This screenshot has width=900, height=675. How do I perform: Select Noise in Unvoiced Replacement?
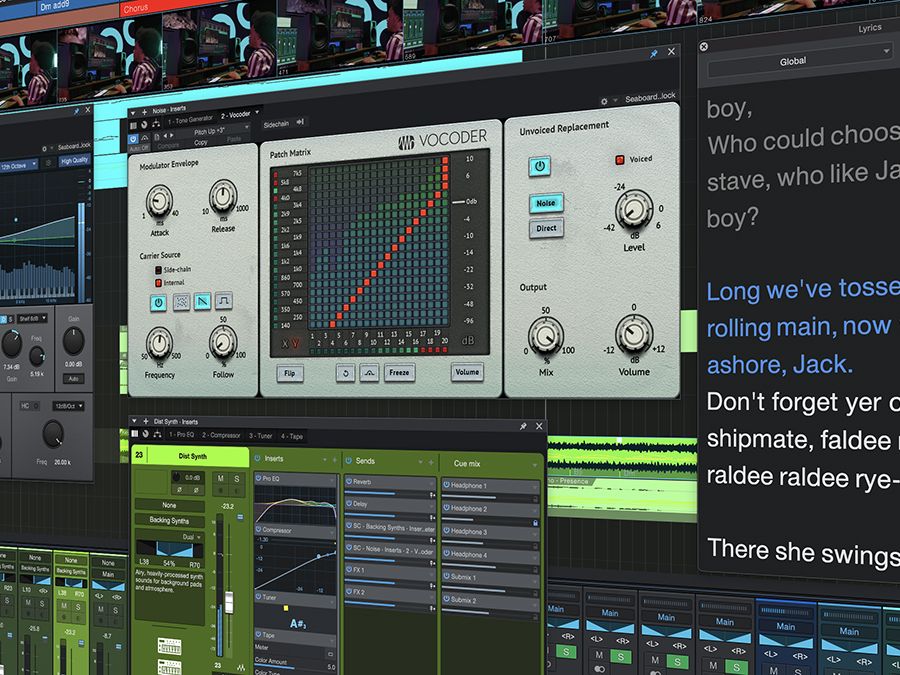[546, 203]
